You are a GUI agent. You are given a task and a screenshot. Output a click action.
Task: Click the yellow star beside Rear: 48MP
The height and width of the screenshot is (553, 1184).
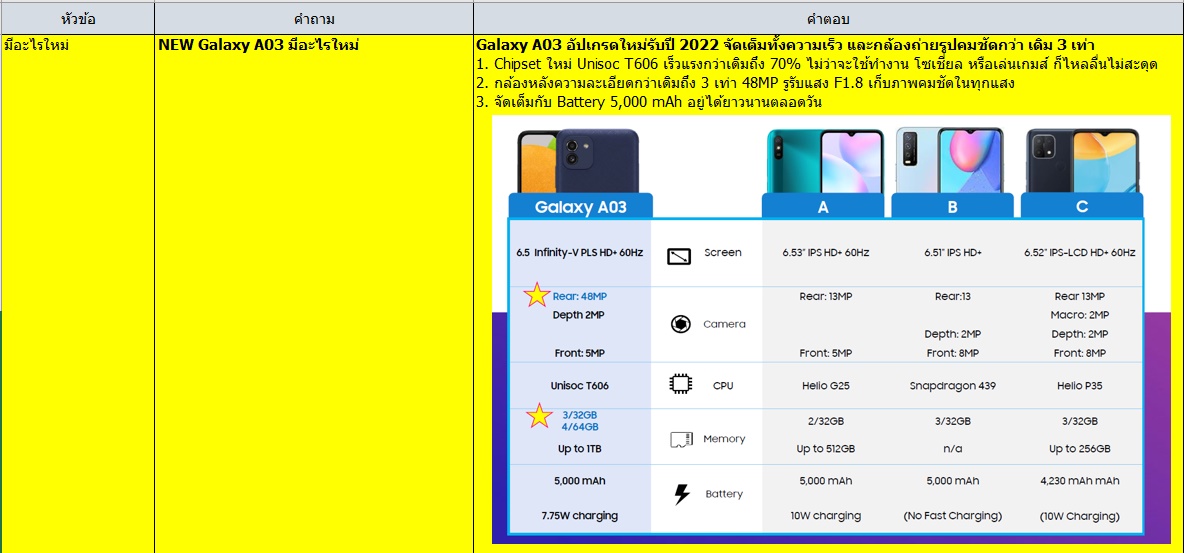click(537, 295)
